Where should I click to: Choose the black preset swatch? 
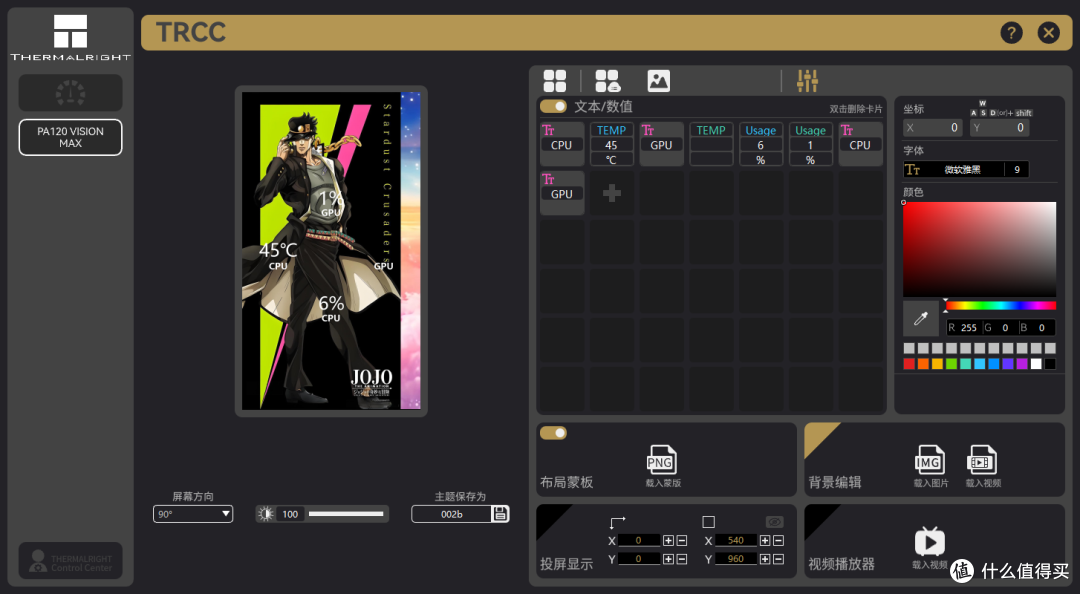coord(1050,364)
